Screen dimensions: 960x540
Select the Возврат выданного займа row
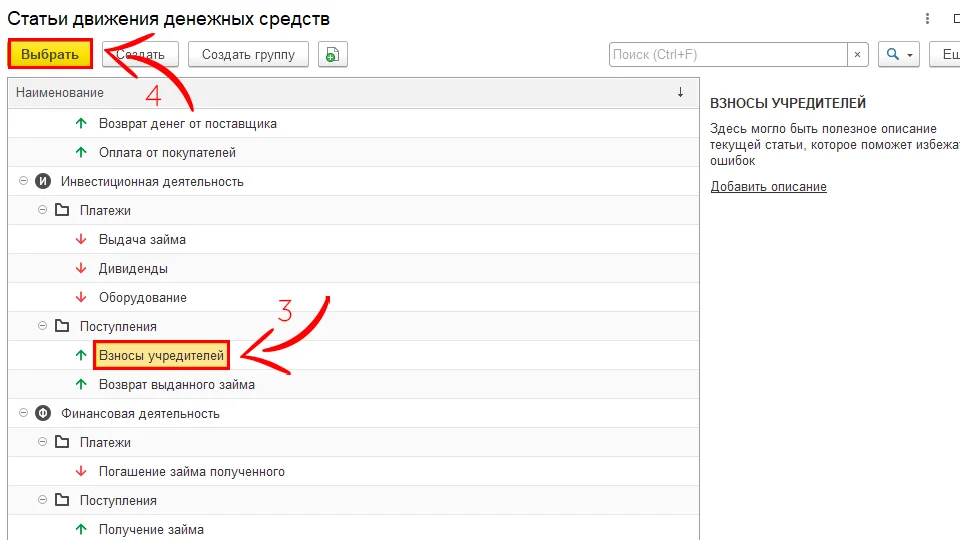click(x=176, y=385)
